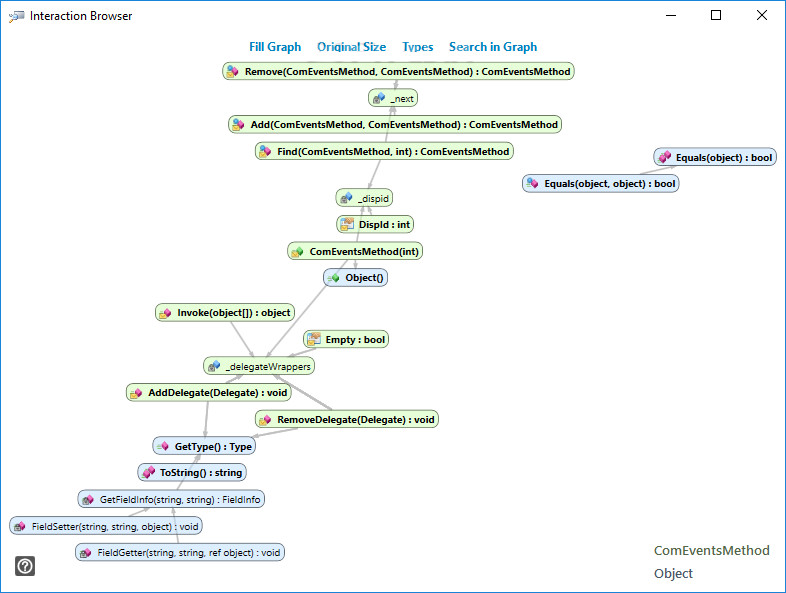Viewport: 786px width, 593px height.
Task: Click the DispId property icon
Action: pos(347,225)
